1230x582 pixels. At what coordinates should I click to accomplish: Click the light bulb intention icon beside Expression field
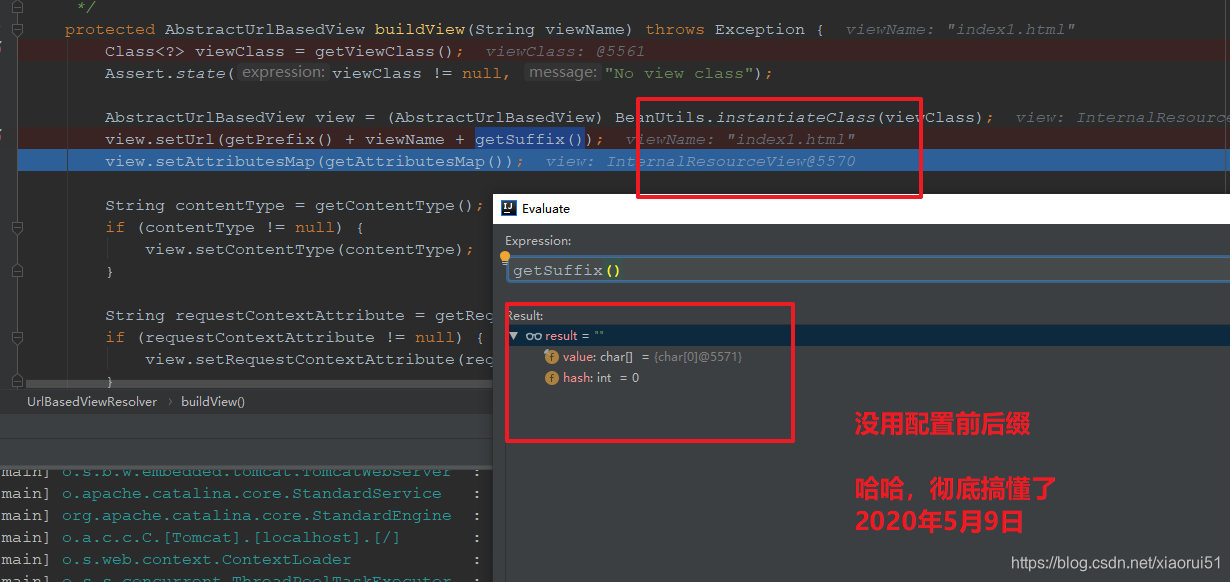505,258
